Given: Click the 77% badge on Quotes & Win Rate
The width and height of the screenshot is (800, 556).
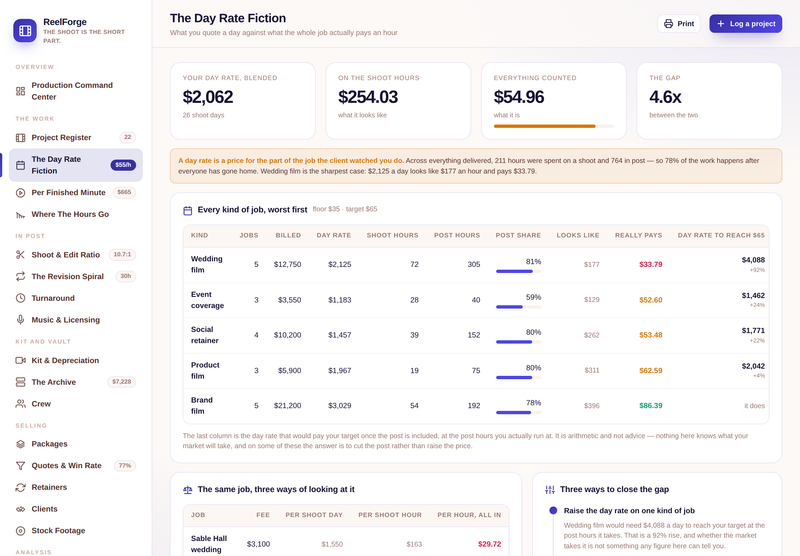Looking at the screenshot, I should (125, 465).
